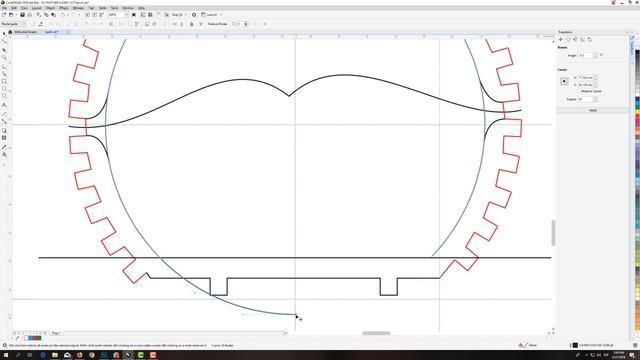Open the zoom level dropdown
This screenshot has height=360, width=640.
coord(127,15)
